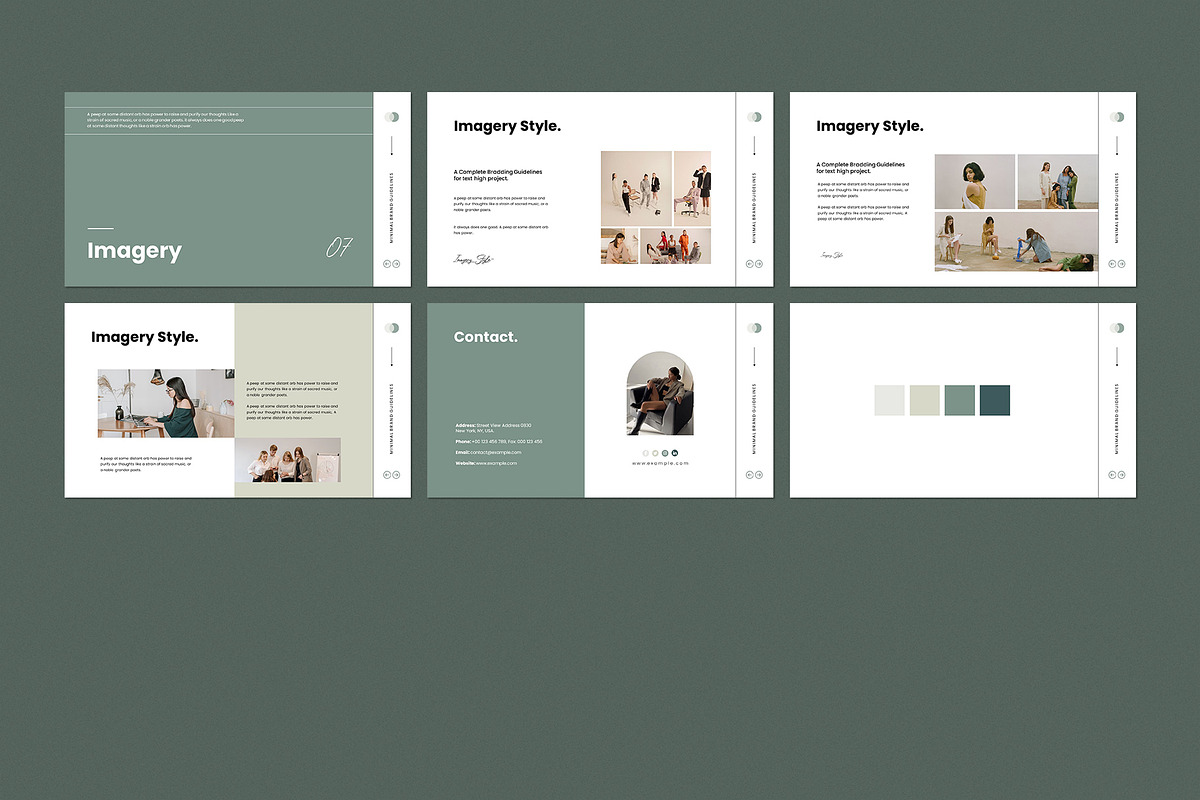Image resolution: width=1200 pixels, height=800 pixels.
Task: Open the www.example.com link below arch photo
Action: (660, 464)
